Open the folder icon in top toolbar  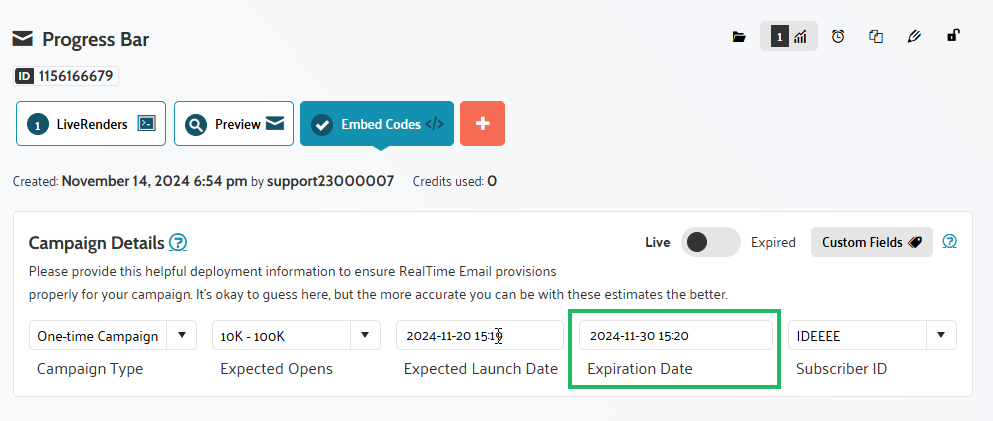(x=739, y=37)
